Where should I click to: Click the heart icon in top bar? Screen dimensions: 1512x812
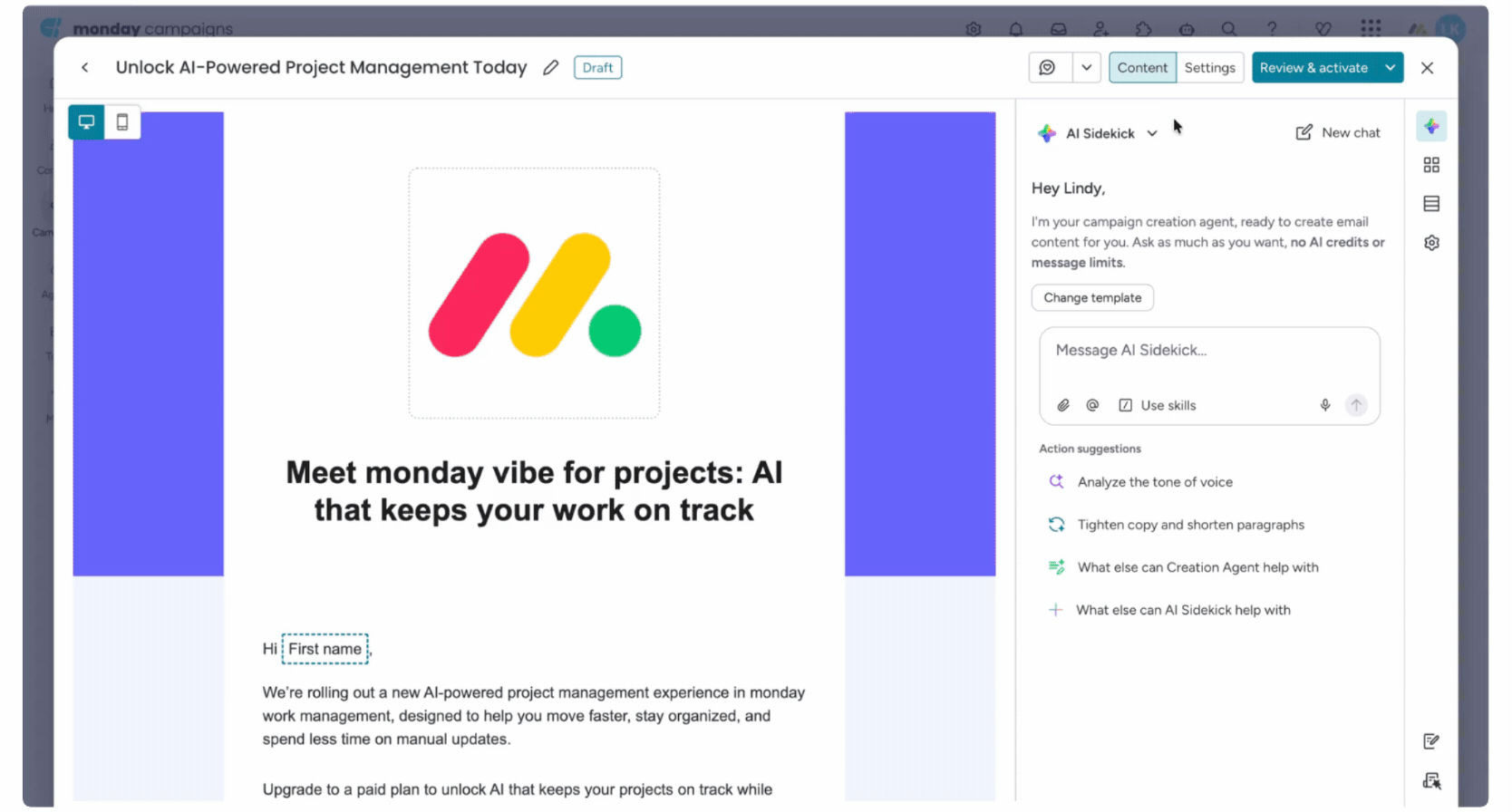click(x=1323, y=29)
